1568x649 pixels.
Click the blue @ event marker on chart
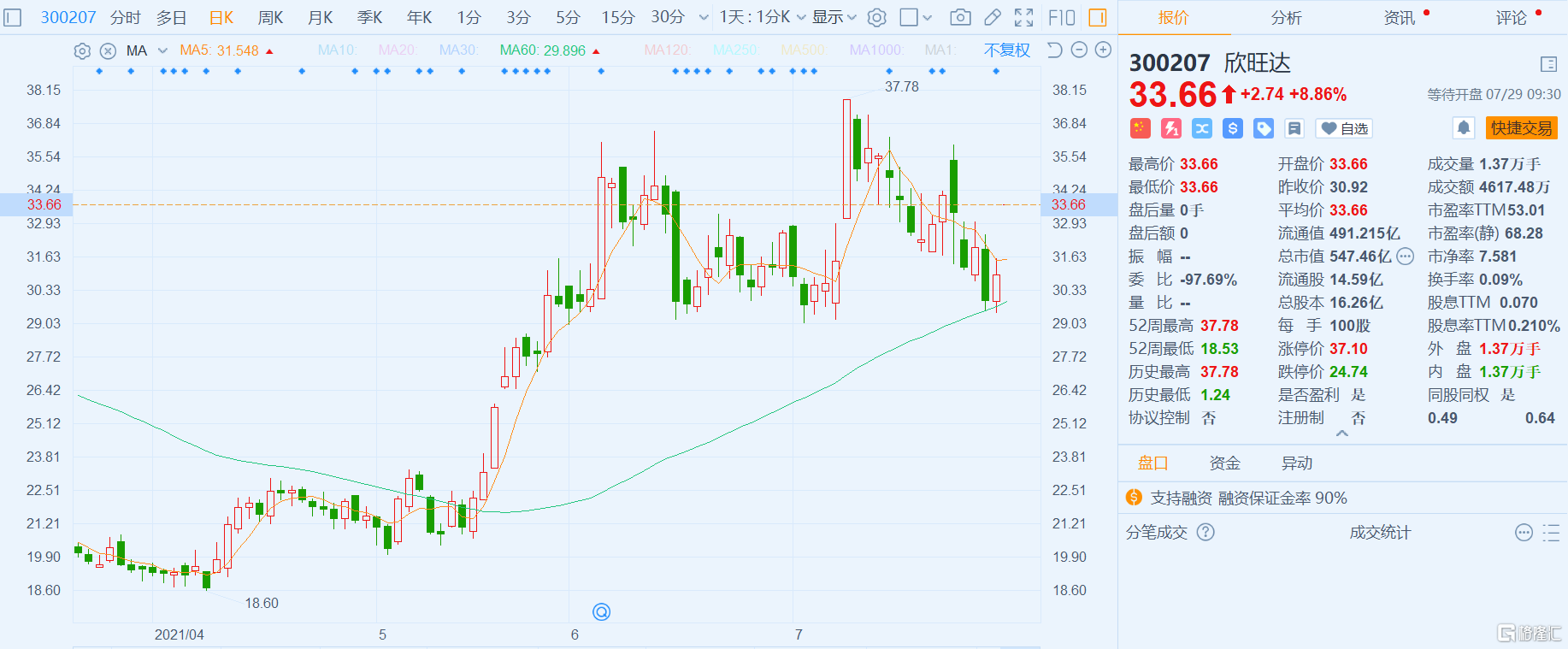click(x=601, y=611)
